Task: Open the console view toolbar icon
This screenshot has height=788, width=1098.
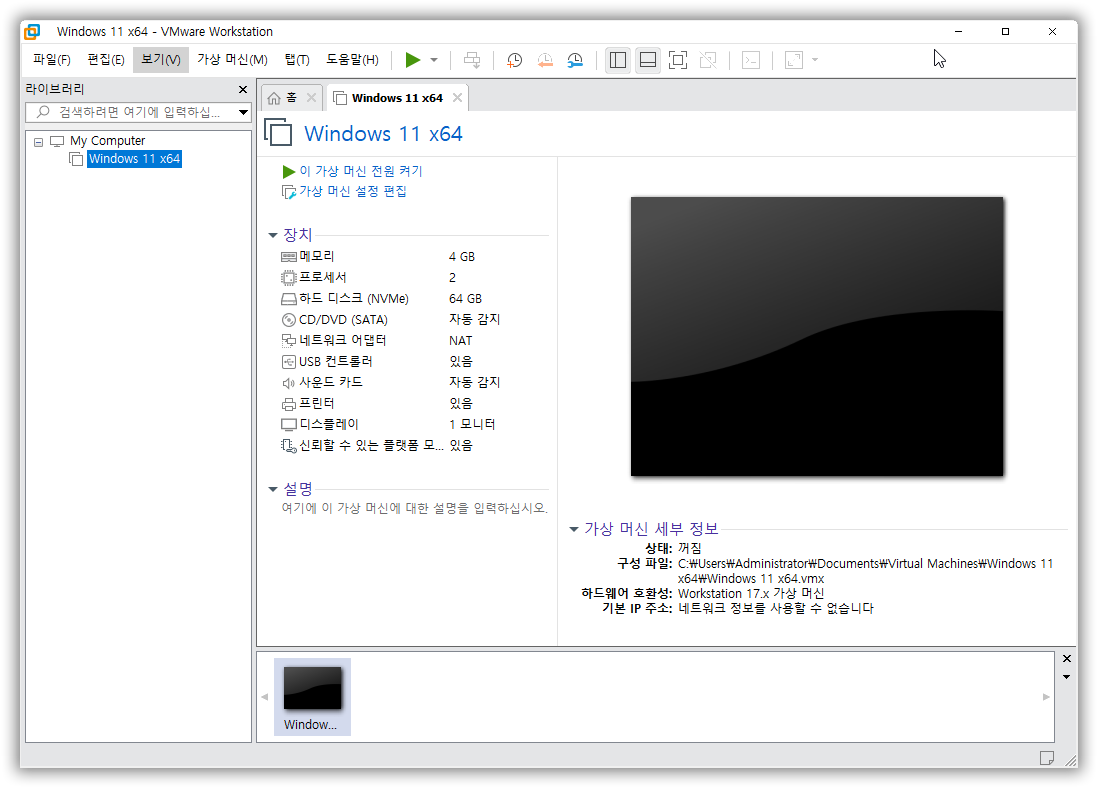Action: [751, 60]
